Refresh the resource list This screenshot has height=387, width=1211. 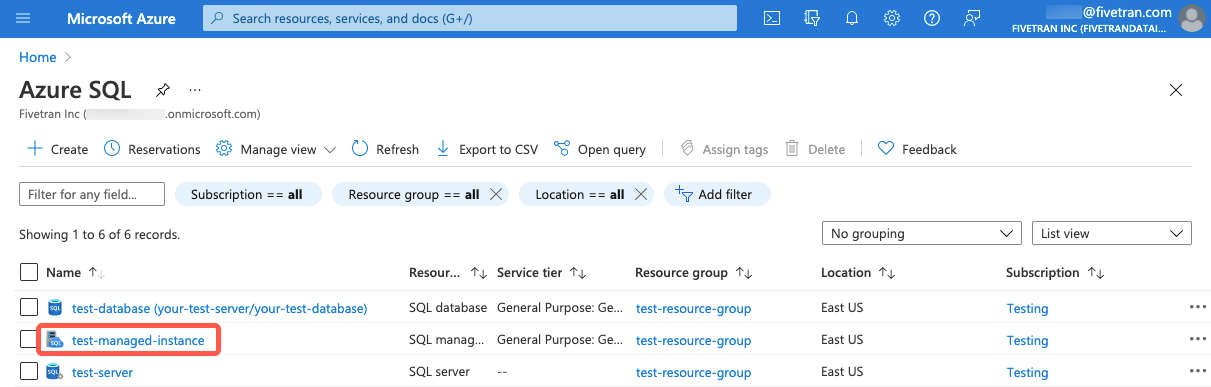pyautogui.click(x=385, y=149)
